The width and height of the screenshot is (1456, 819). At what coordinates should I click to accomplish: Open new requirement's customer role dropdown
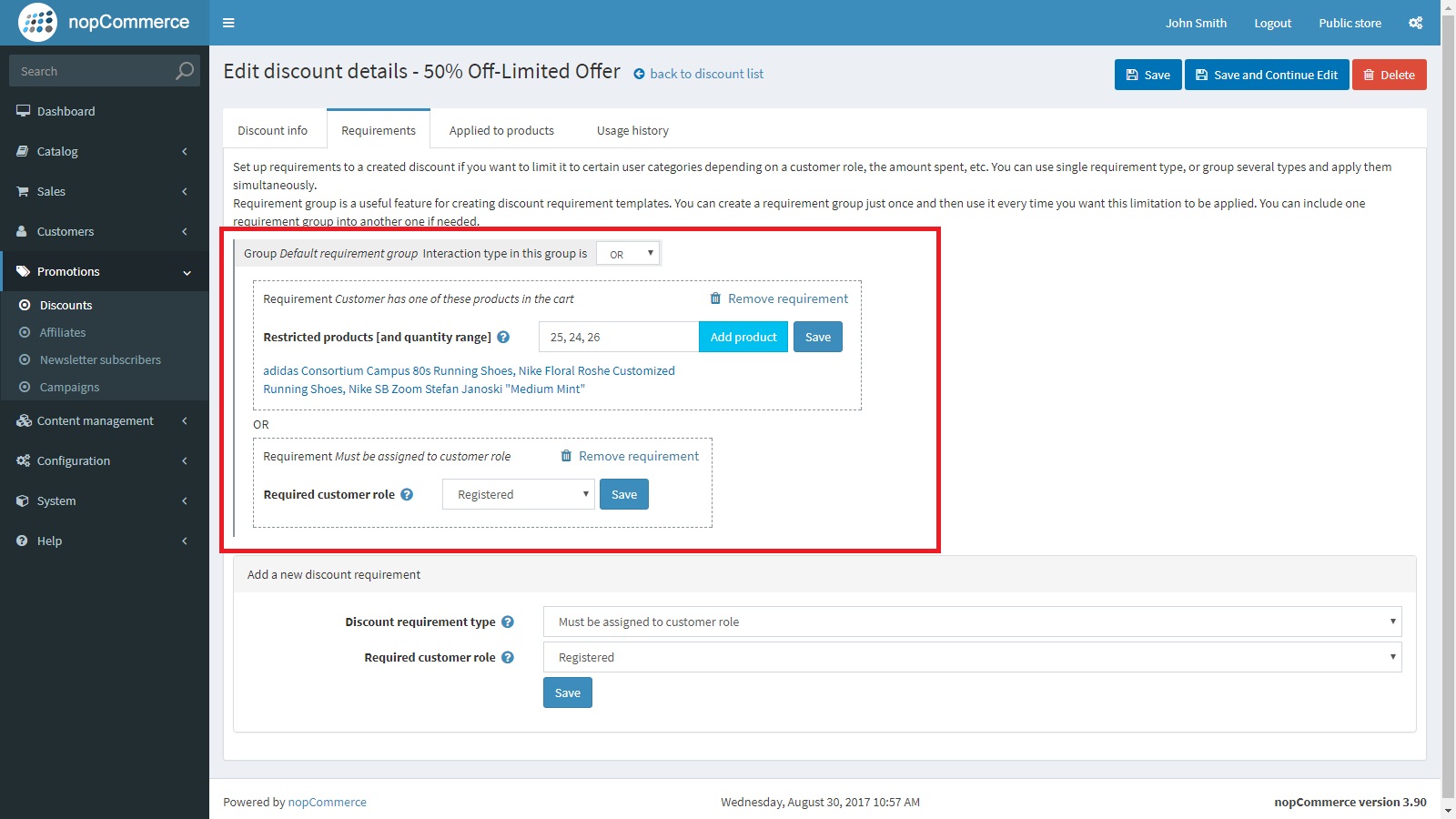click(x=972, y=657)
